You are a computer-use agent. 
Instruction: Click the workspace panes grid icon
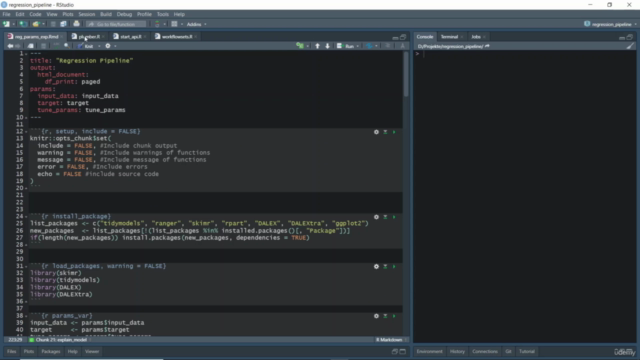point(174,24)
